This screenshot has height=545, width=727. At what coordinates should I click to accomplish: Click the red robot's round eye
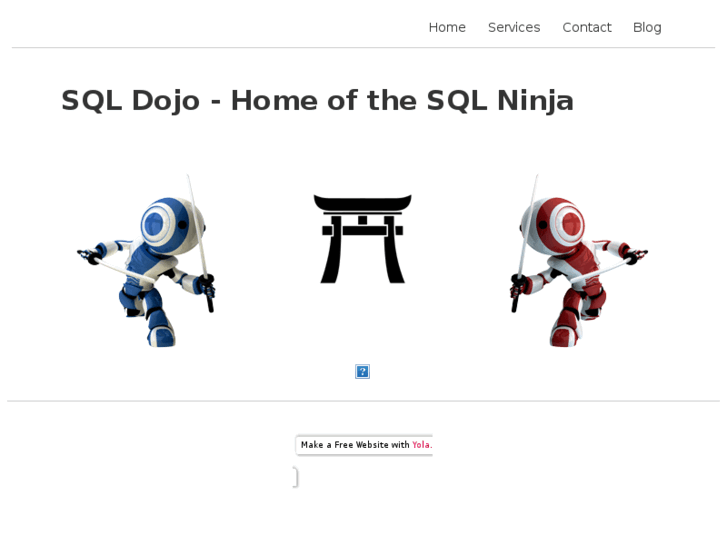pyautogui.click(x=570, y=224)
